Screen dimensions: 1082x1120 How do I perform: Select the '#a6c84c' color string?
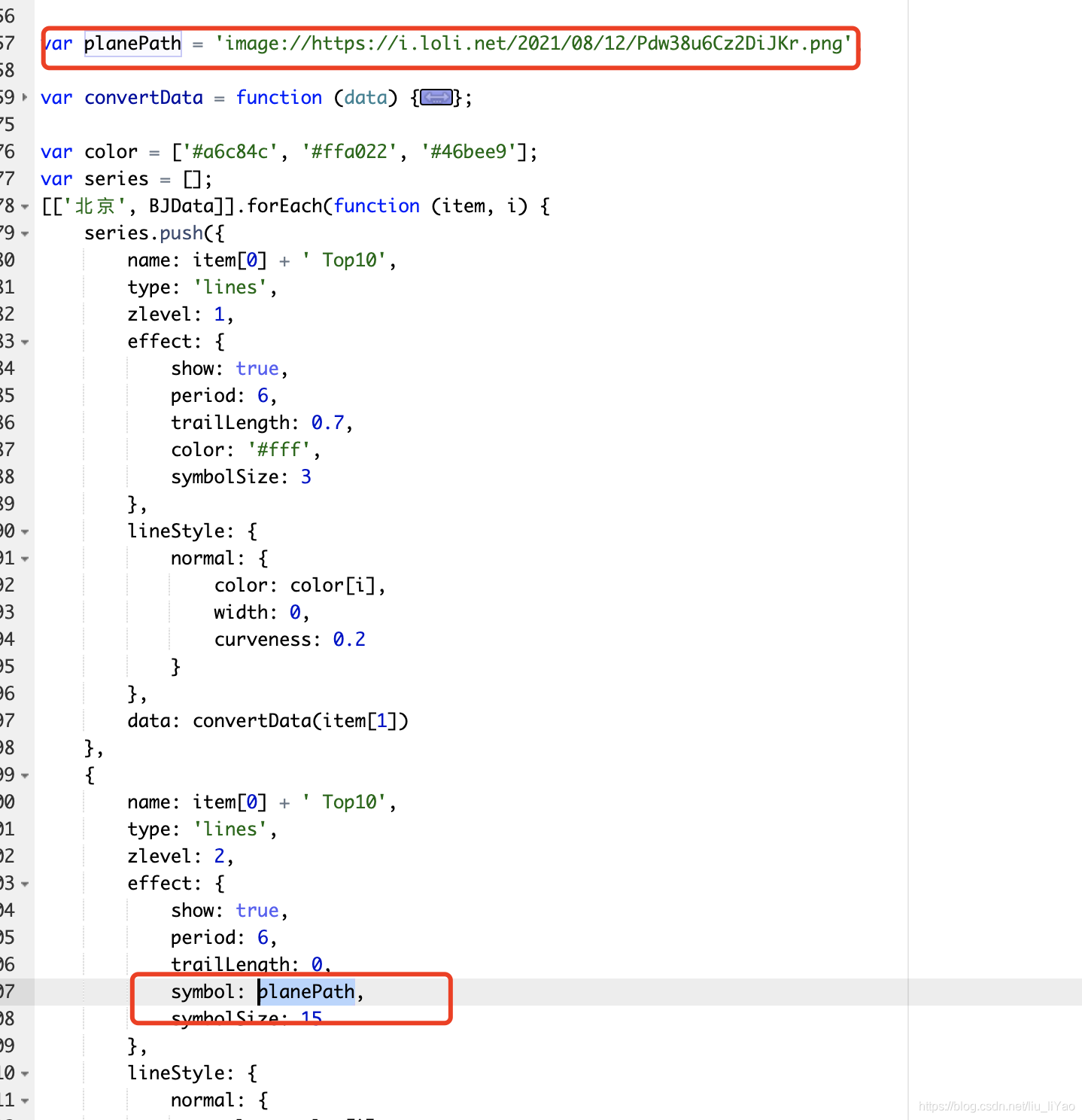230,152
